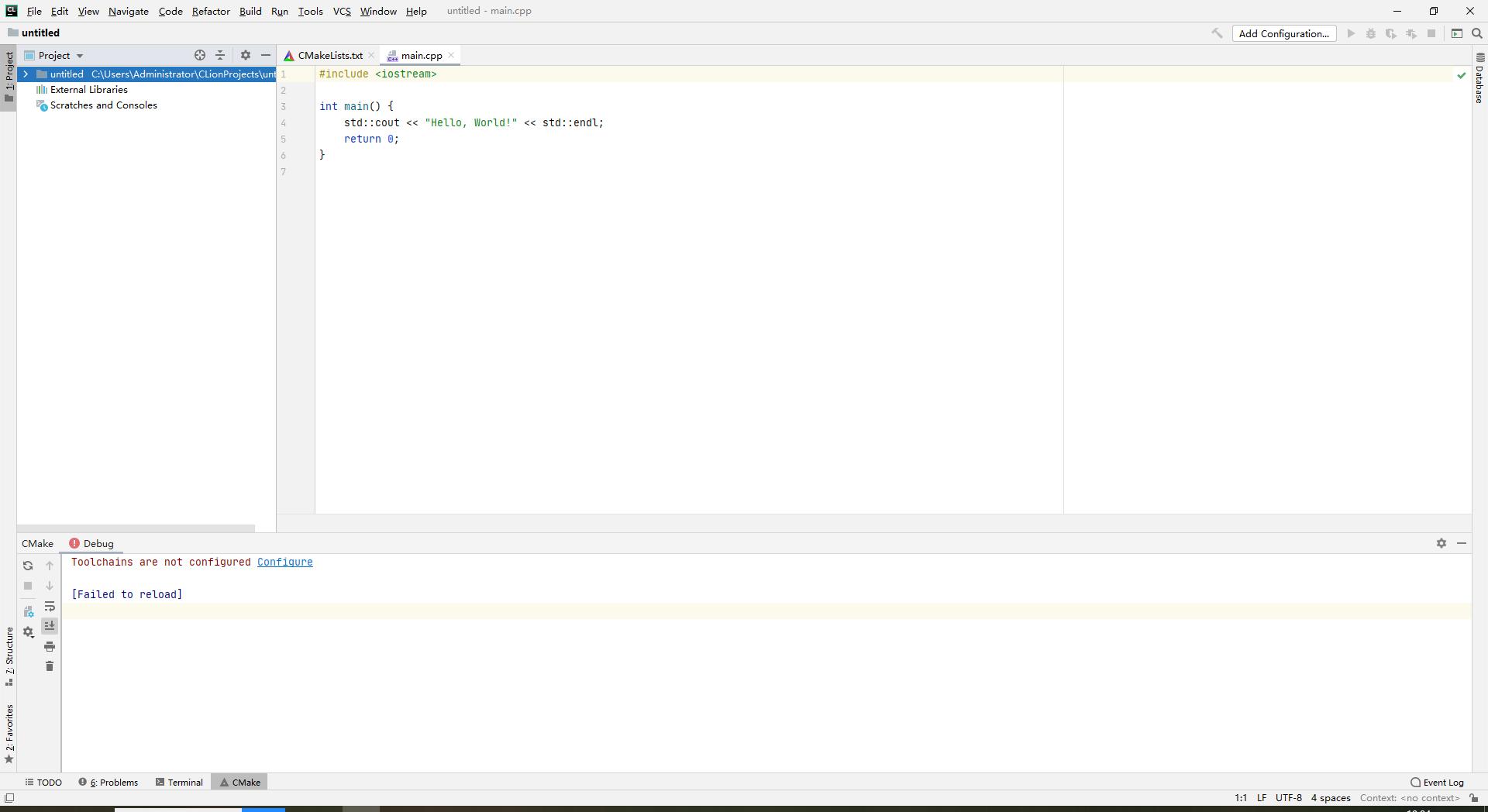Screen dimensions: 1488x812
Task: Switch to CMakeLists.txt tab
Action: (330, 55)
